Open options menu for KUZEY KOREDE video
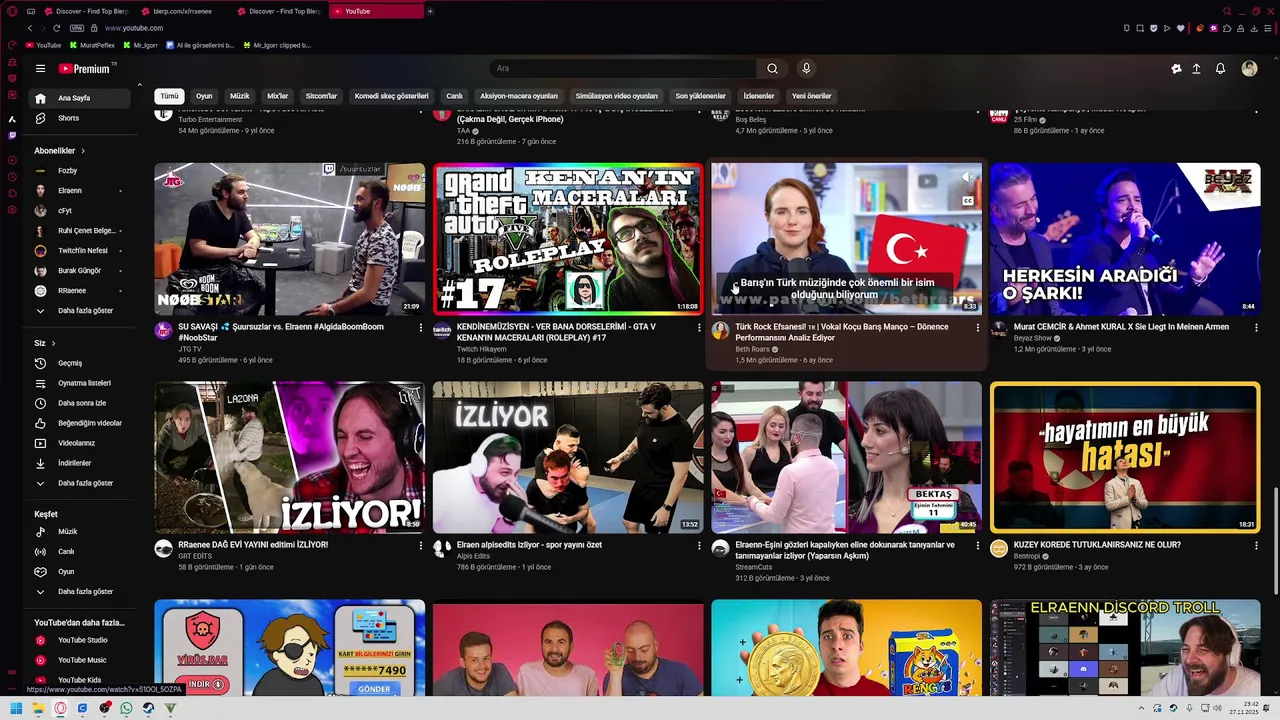 (x=1256, y=545)
